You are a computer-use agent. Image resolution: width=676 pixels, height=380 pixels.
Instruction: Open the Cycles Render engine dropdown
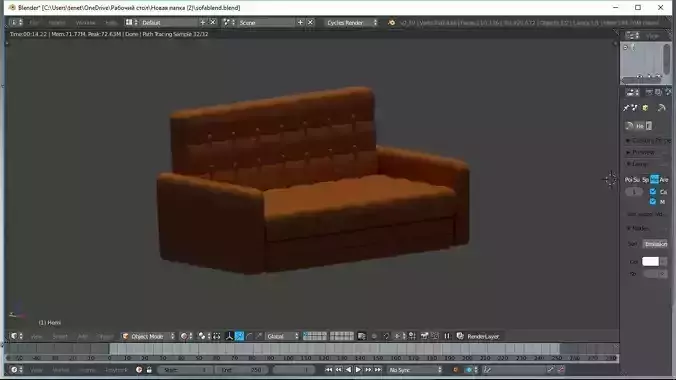coord(351,22)
